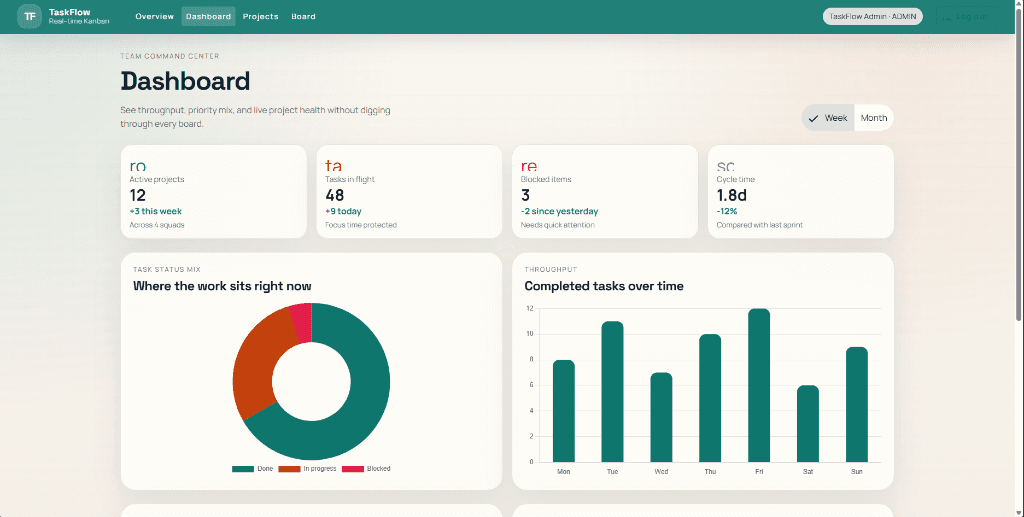
Task: Click the Thu throughput bar
Action: (x=710, y=398)
